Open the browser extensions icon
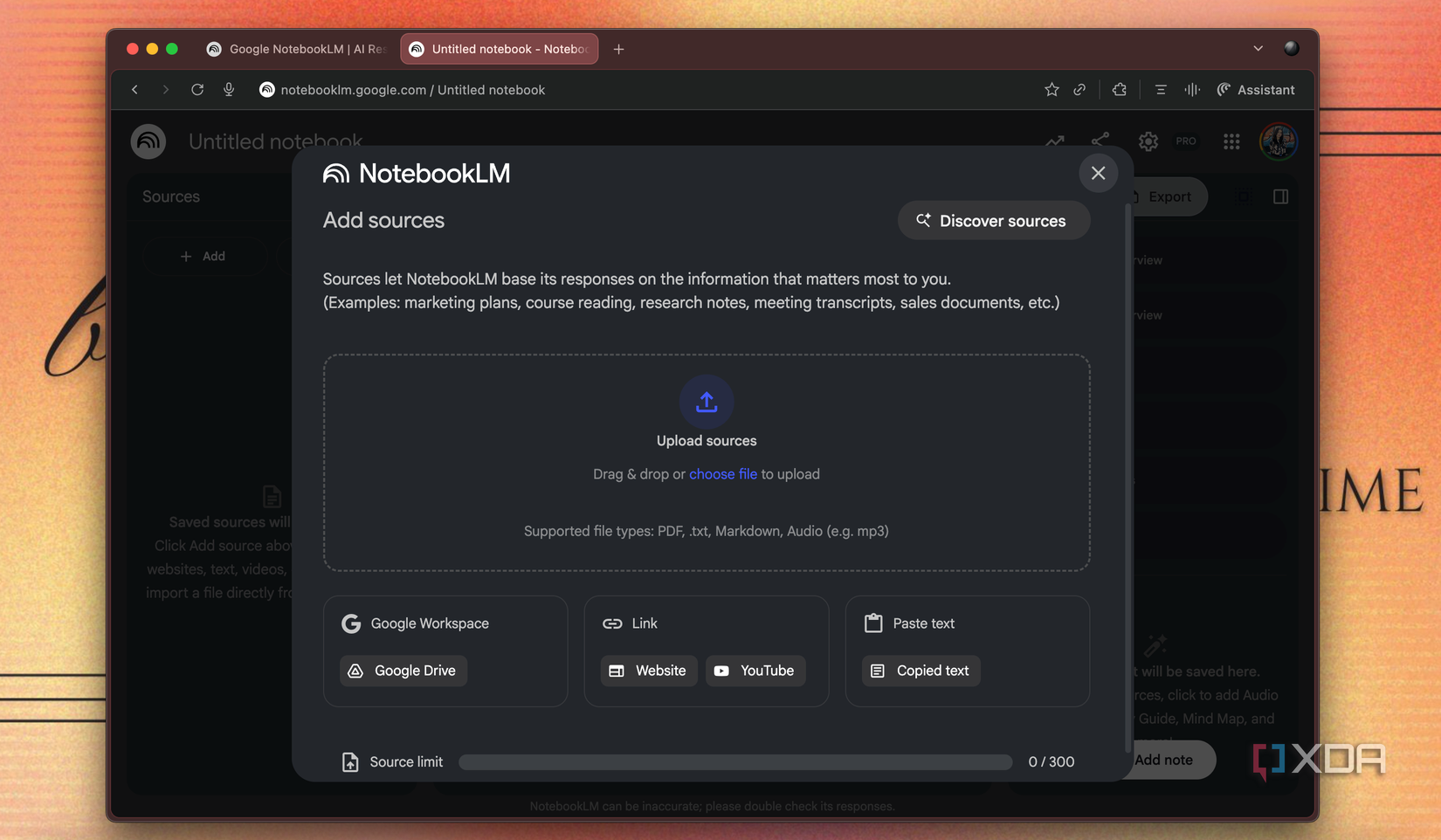Screen dimensions: 1441x840 1119,89
